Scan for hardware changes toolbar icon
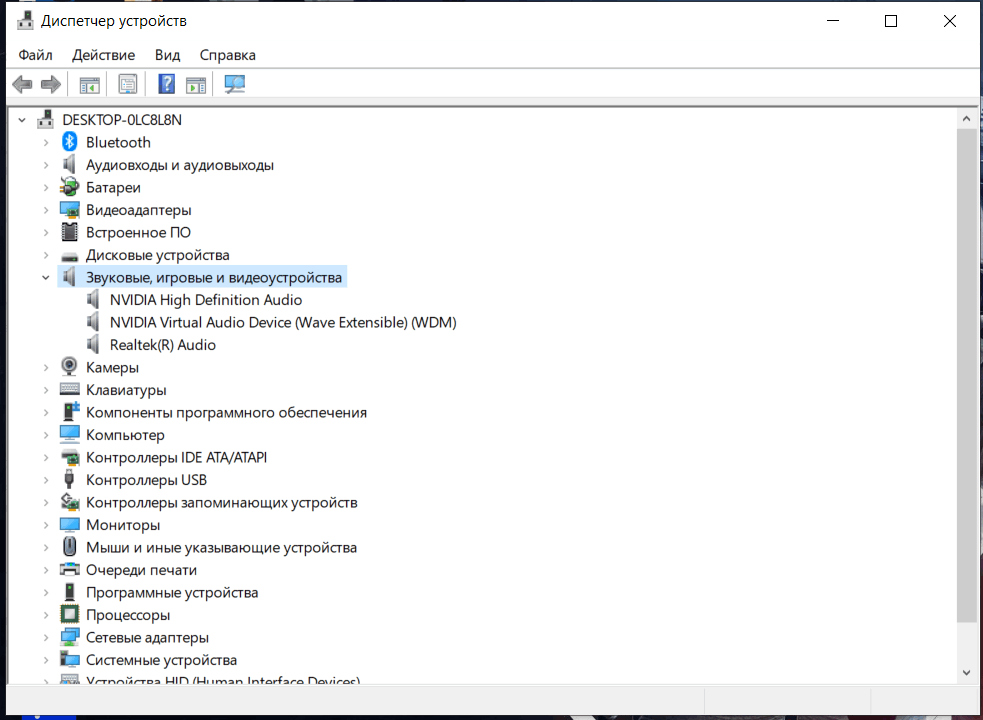The image size is (983, 720). [x=234, y=84]
